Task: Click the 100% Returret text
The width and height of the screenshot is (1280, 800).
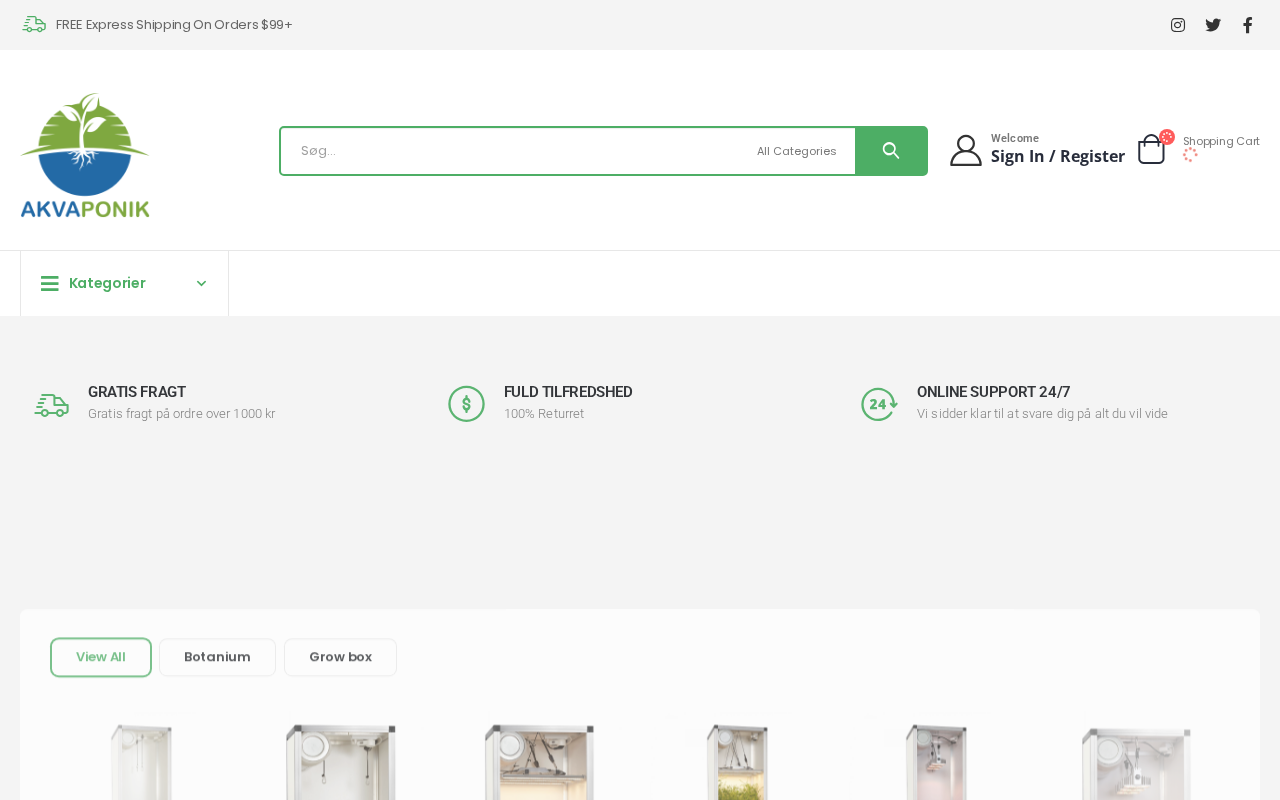Action: 544,414
